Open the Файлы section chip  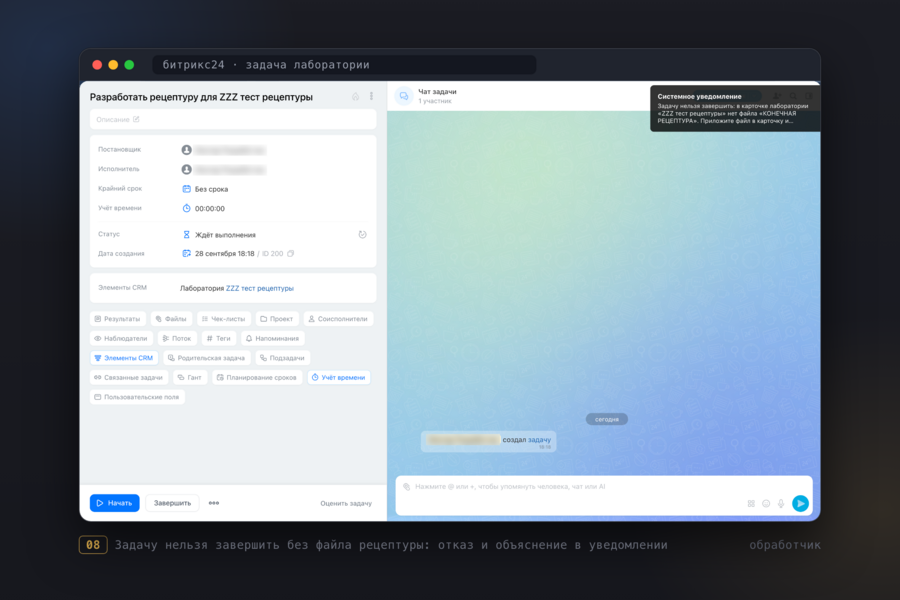[x=171, y=319]
